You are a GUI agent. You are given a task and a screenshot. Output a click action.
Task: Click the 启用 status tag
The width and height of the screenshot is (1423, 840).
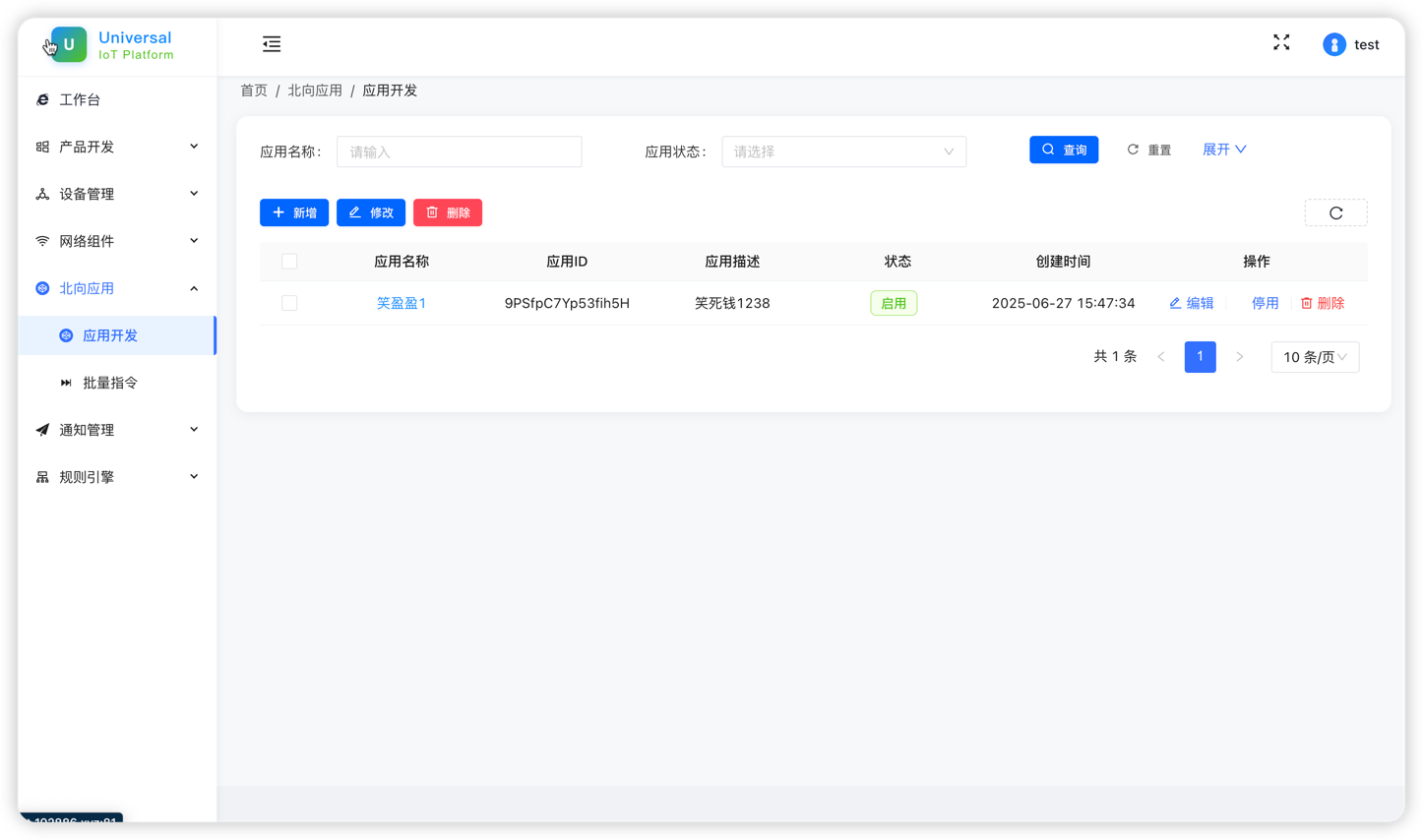(894, 303)
